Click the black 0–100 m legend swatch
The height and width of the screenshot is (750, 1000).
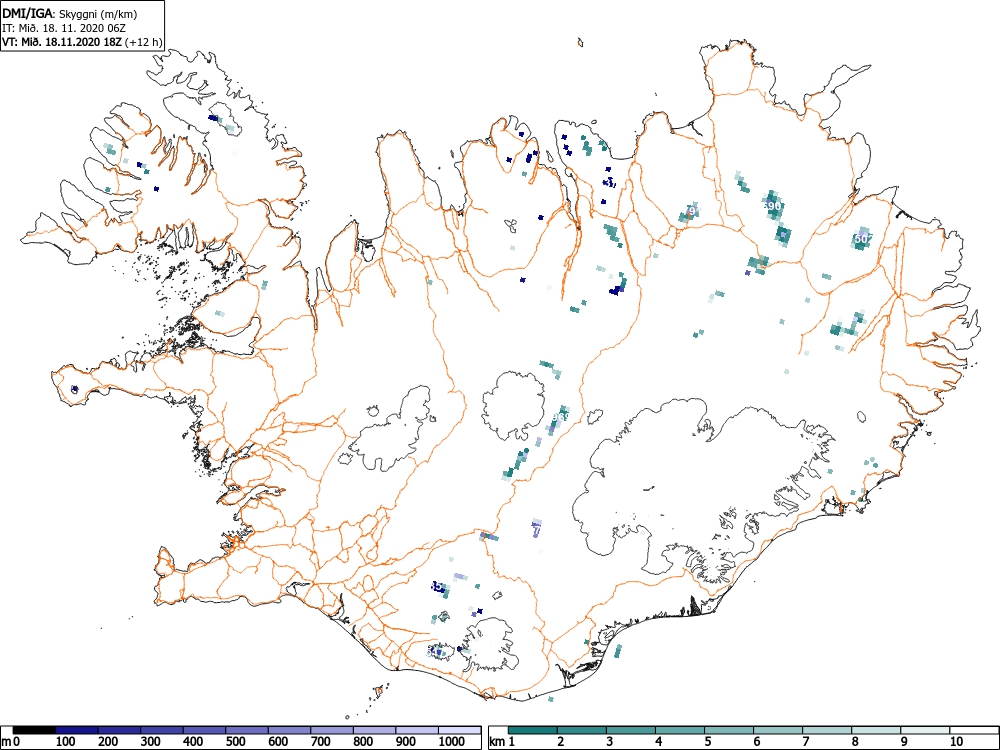coord(34,730)
